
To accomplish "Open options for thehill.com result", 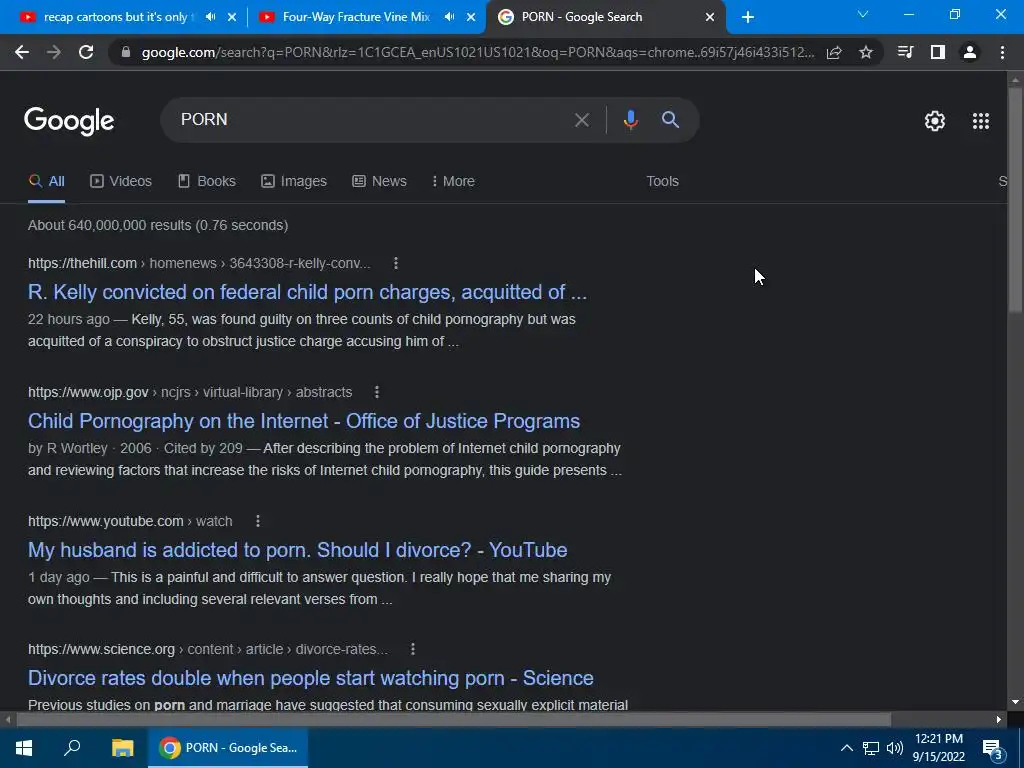I will pyautogui.click(x=396, y=263).
